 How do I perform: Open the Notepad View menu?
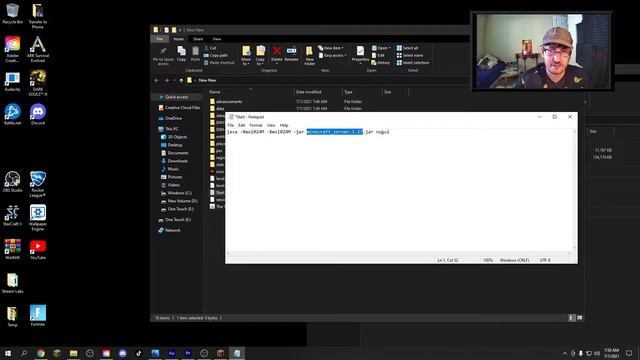[271, 125]
